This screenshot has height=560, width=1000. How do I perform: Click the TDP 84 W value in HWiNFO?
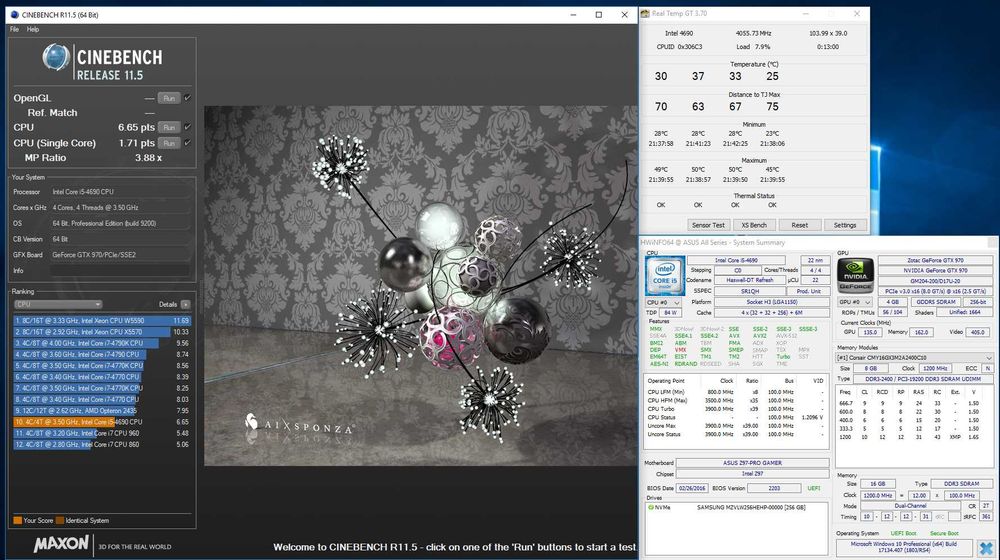tap(670, 313)
